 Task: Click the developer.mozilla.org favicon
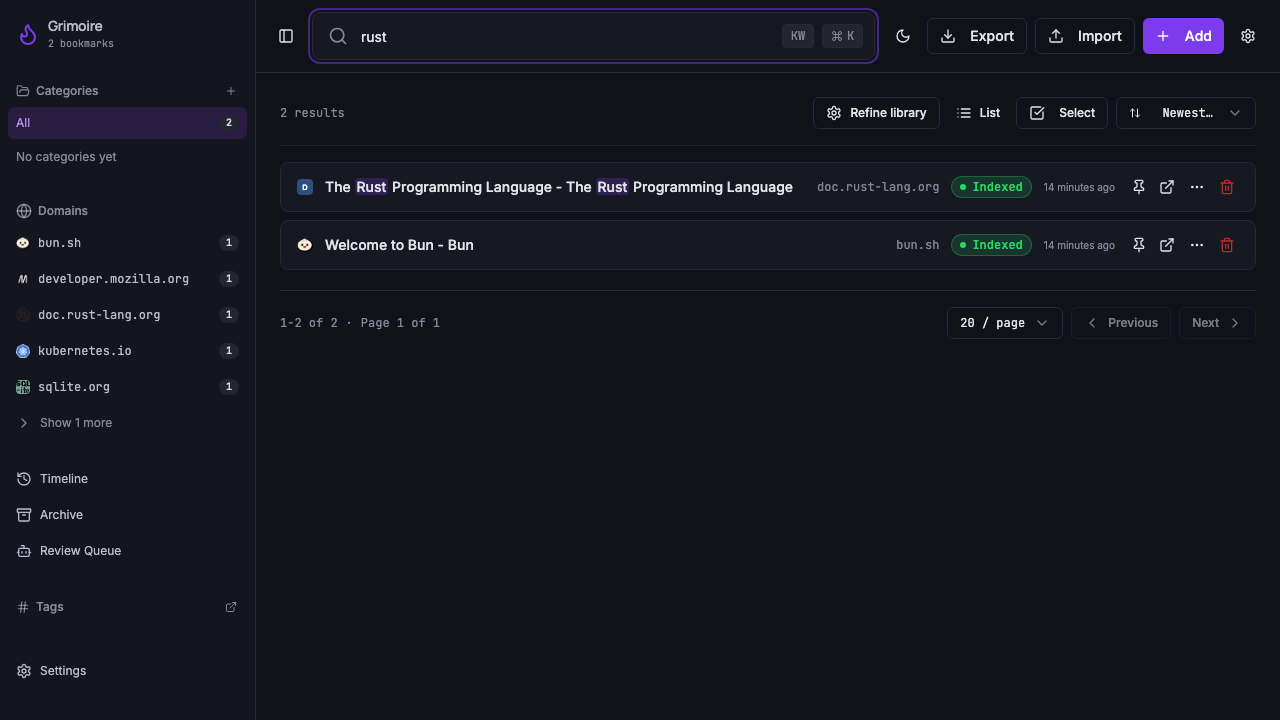click(23, 279)
